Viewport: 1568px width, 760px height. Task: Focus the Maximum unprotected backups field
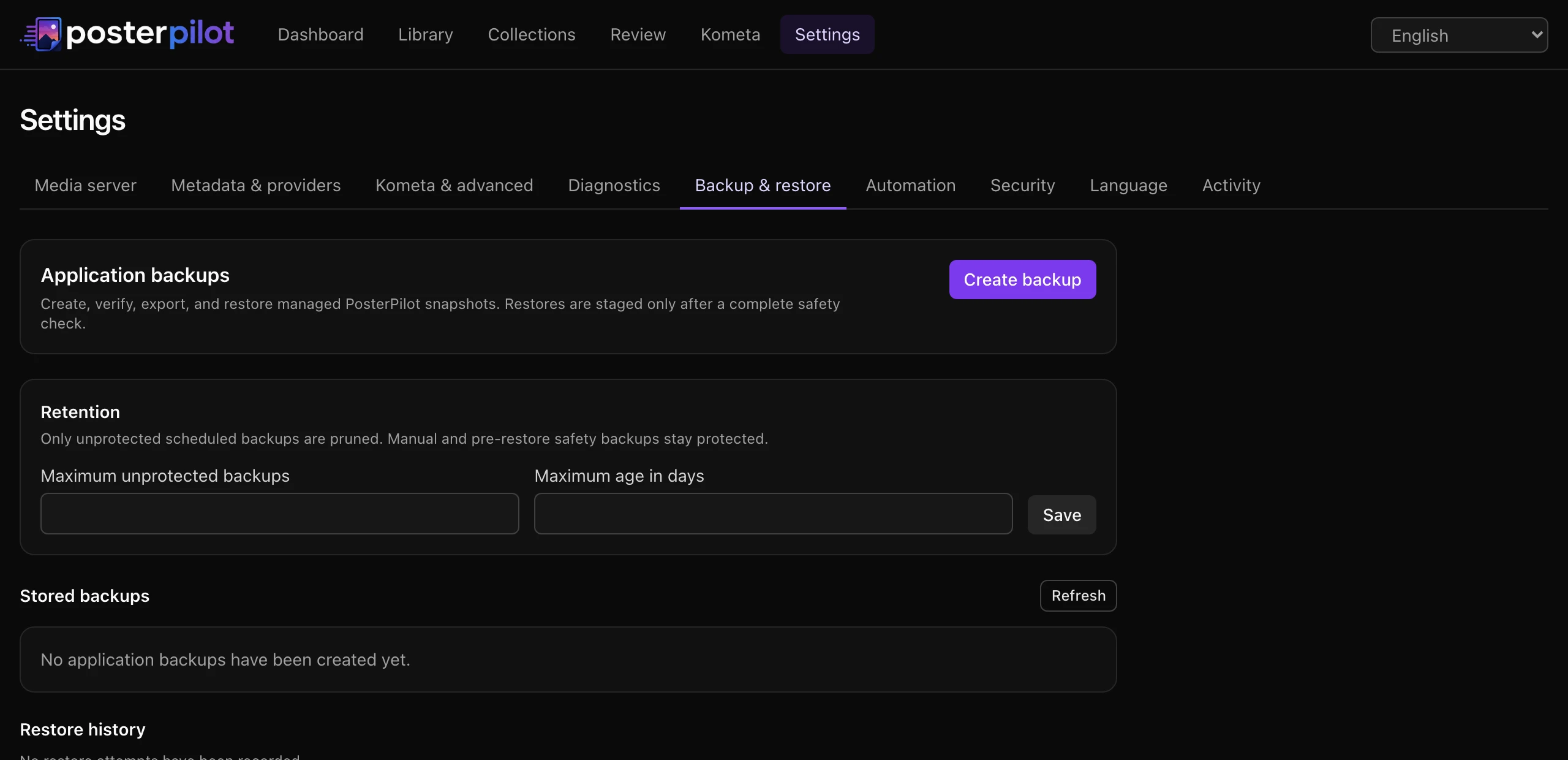(279, 514)
